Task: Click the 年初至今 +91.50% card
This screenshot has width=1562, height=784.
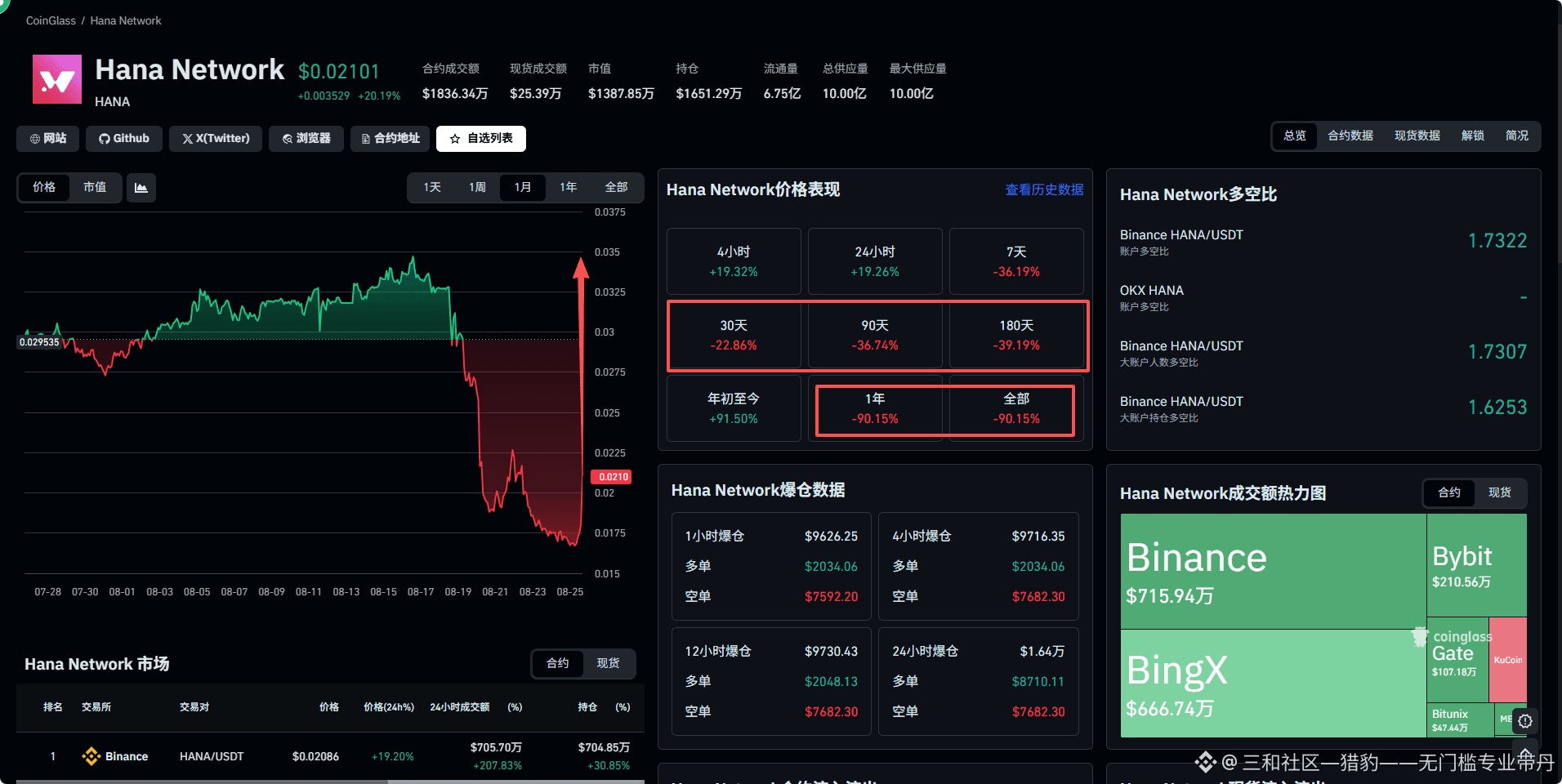Action: (x=734, y=408)
